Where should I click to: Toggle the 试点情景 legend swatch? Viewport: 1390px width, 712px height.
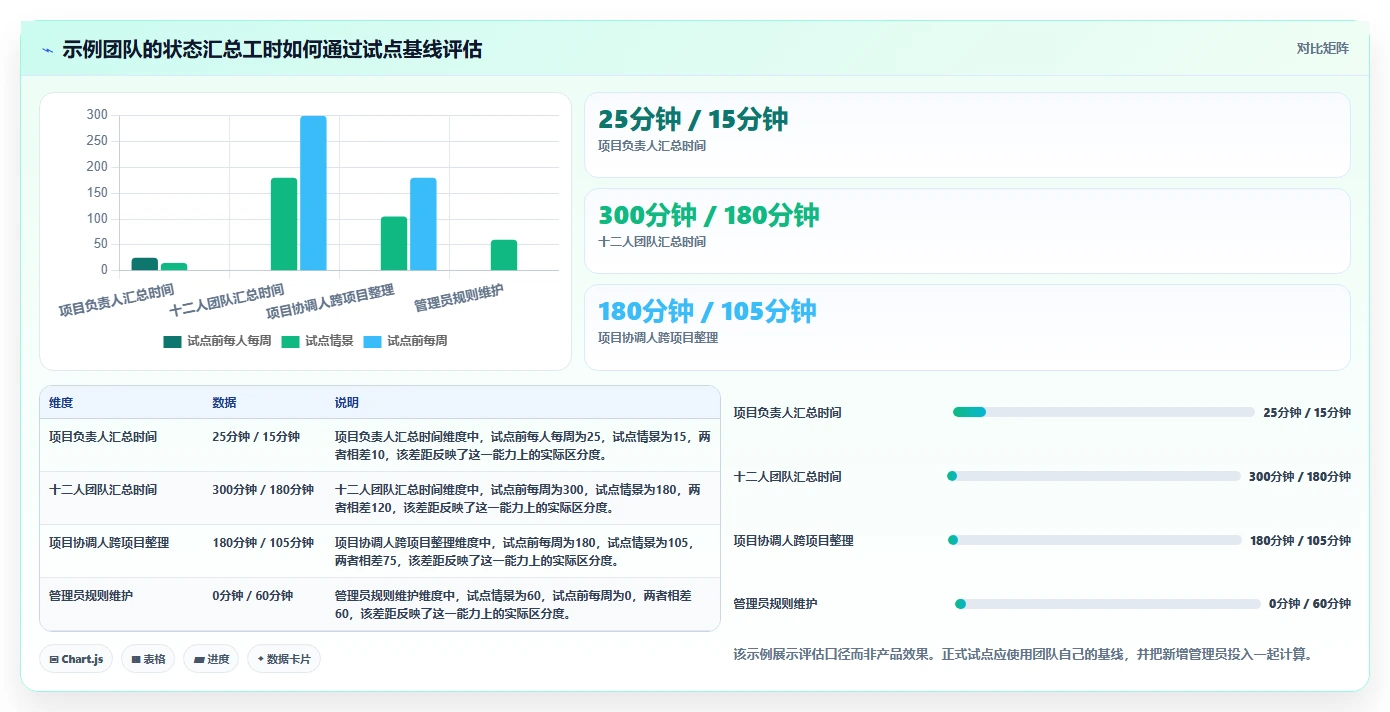[x=290, y=341]
